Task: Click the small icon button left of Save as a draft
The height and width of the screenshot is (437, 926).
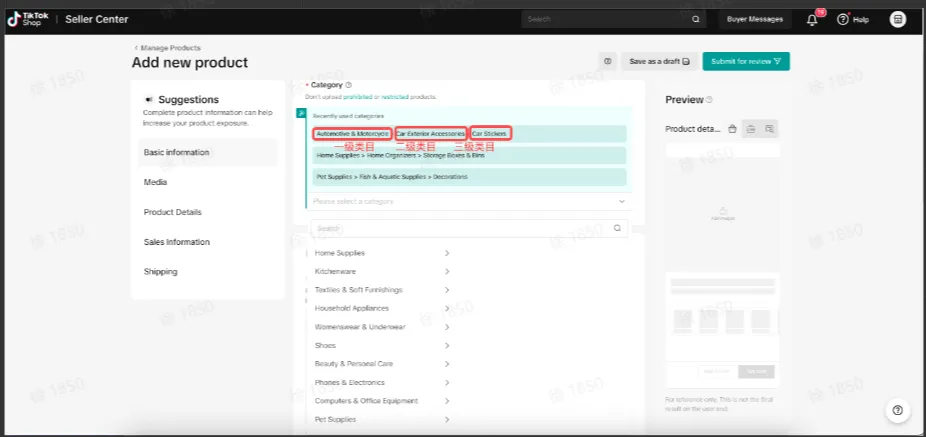Action: tap(608, 61)
